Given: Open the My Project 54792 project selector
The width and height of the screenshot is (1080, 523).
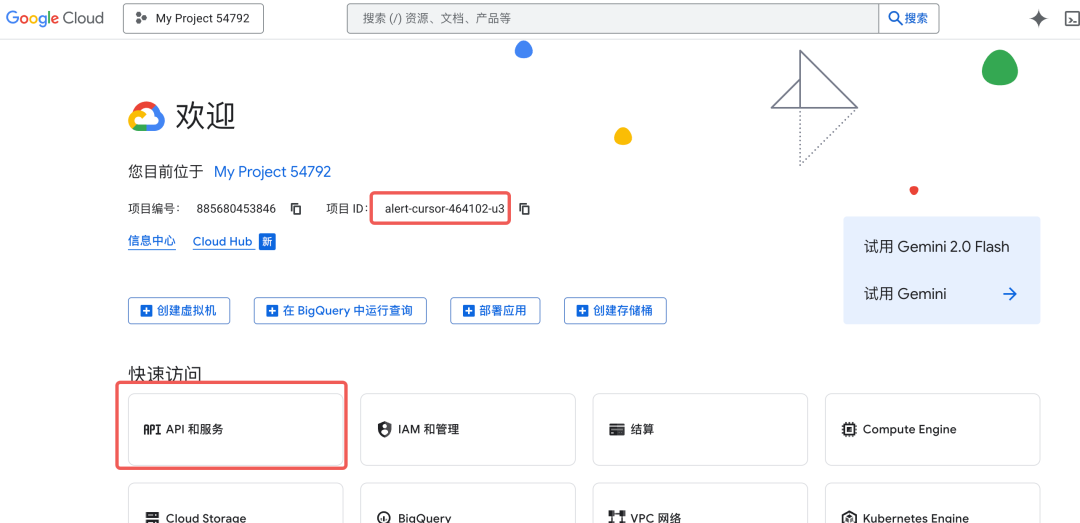Looking at the screenshot, I should 194,19.
